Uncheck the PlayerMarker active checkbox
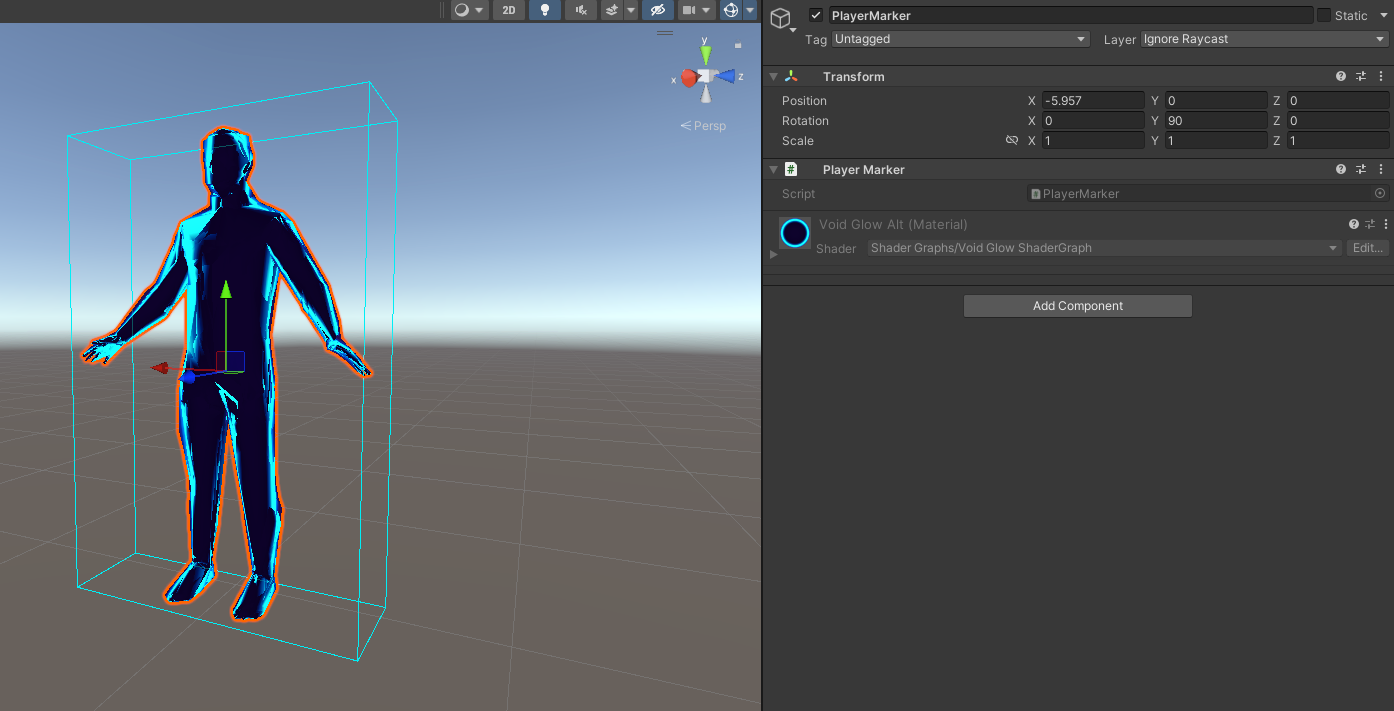This screenshot has width=1394, height=711. [x=816, y=15]
